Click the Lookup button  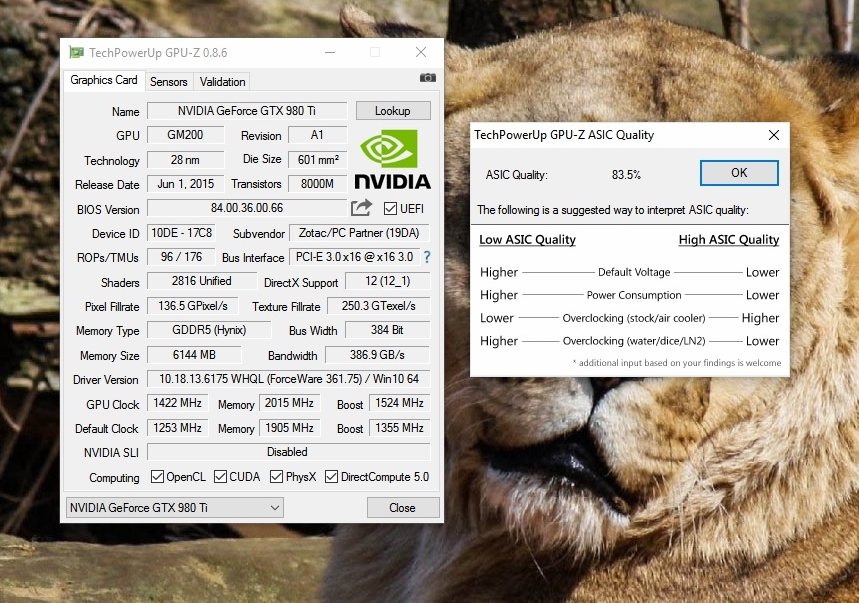point(393,111)
